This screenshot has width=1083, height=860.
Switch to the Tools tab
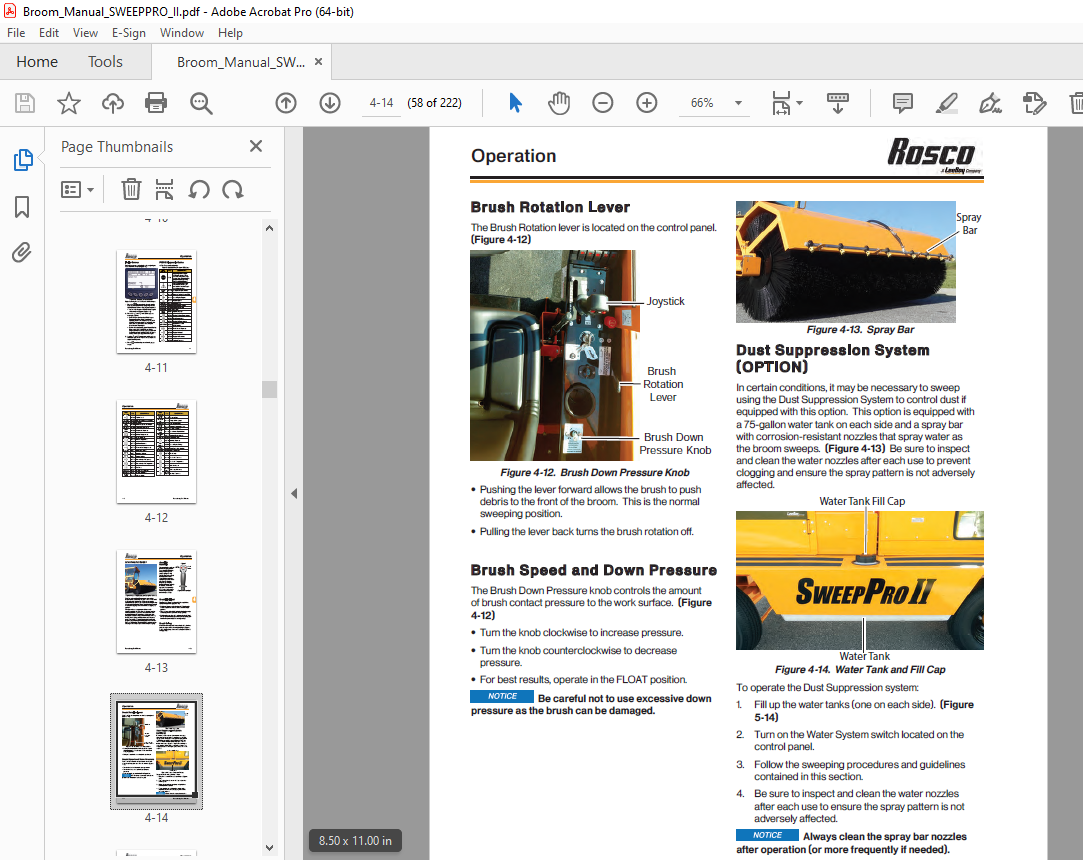tap(105, 61)
